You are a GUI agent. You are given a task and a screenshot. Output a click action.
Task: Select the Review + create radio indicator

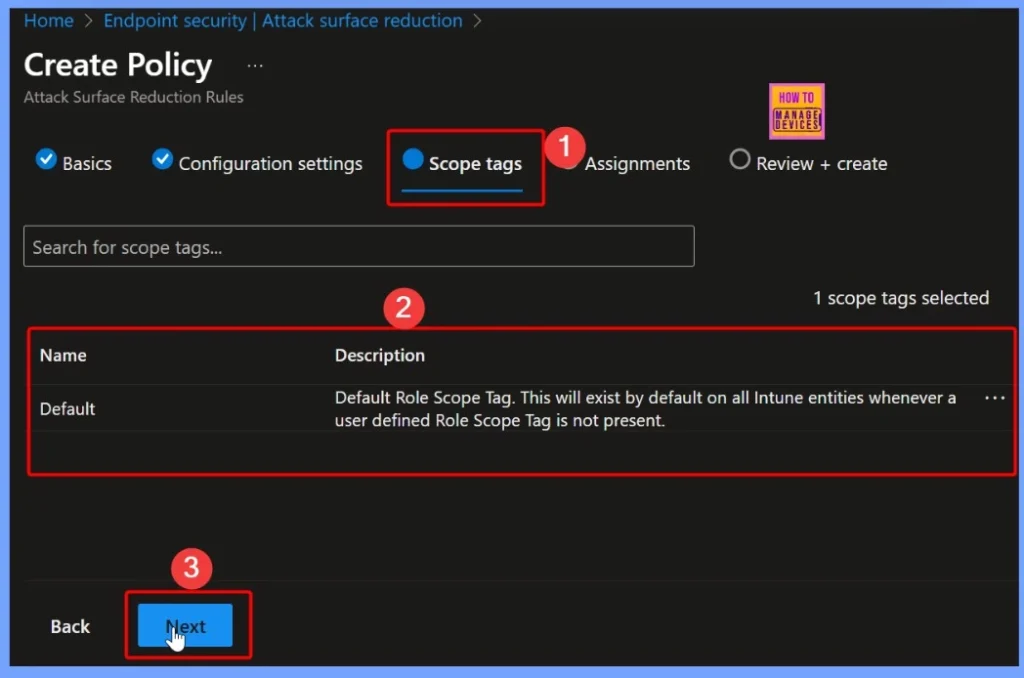pyautogui.click(x=738, y=160)
